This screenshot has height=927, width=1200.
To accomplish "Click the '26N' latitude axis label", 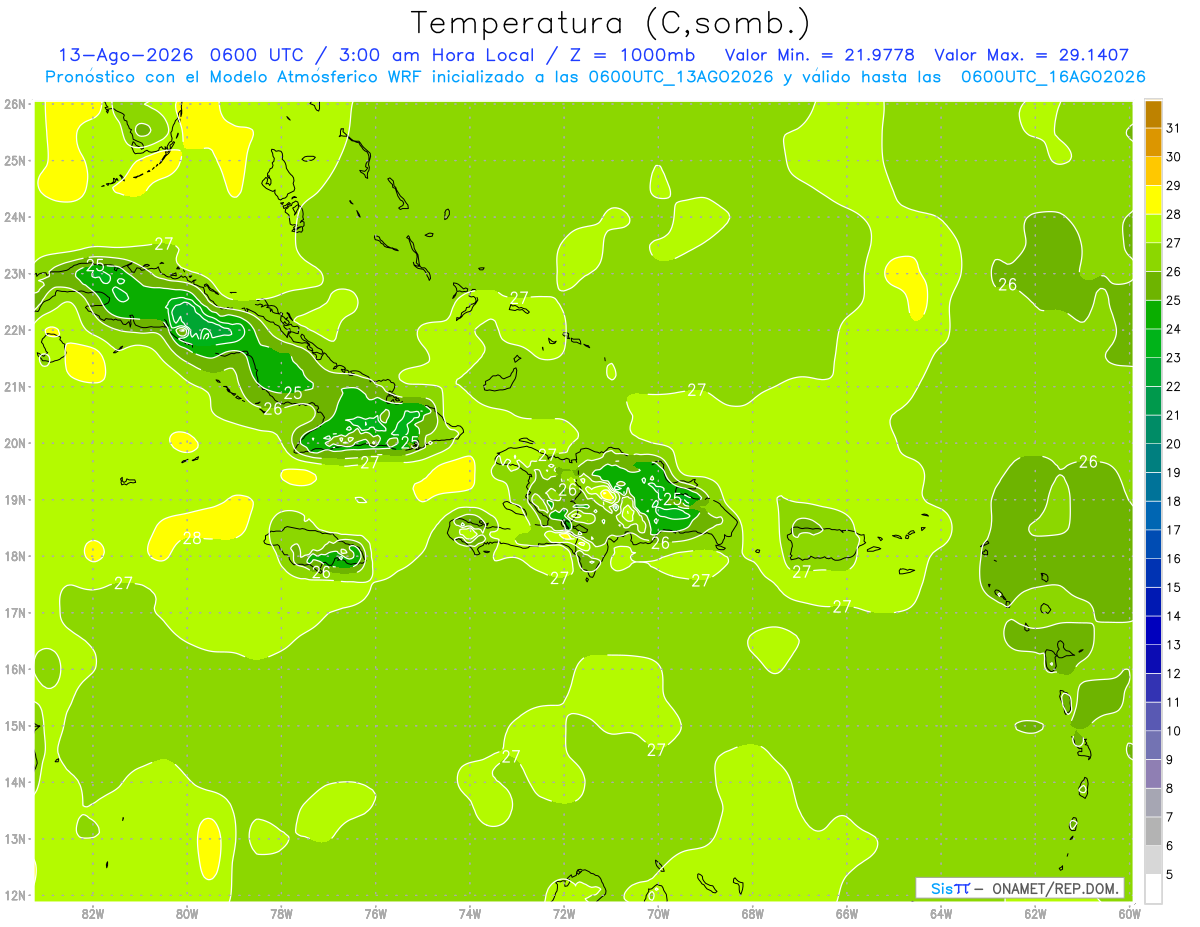I will [x=16, y=103].
